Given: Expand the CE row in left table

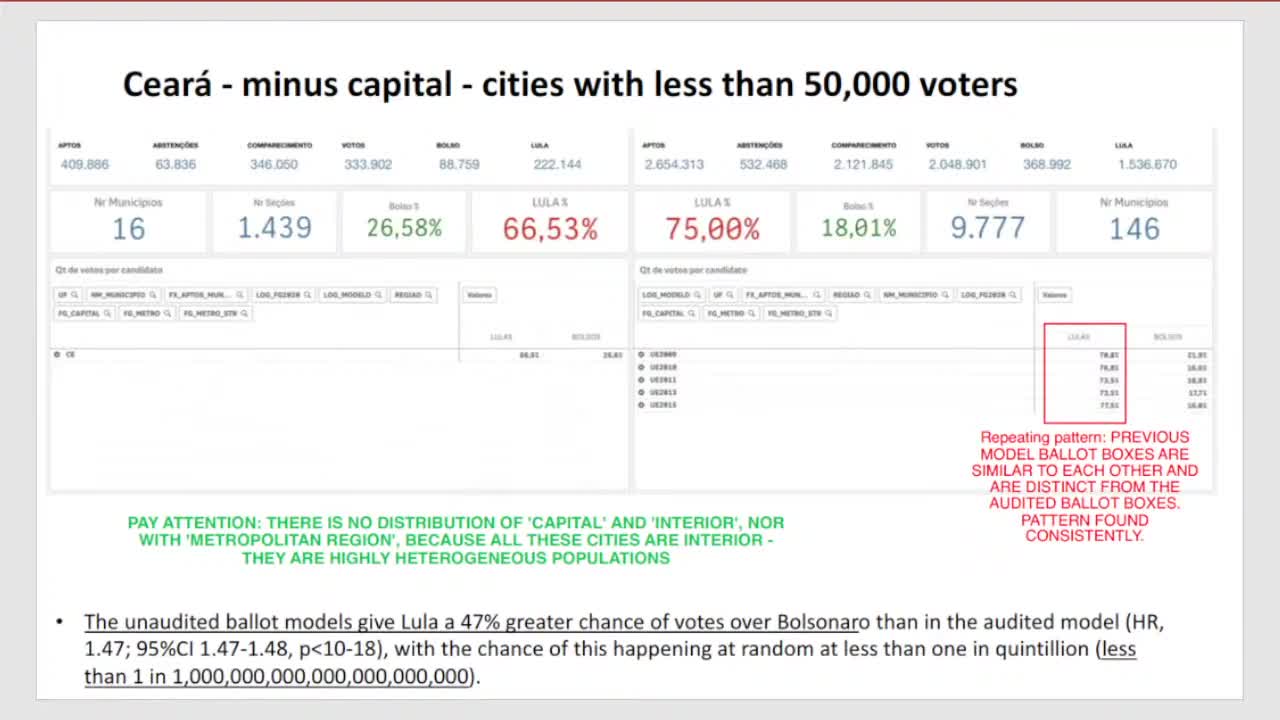Looking at the screenshot, I should 58,354.
